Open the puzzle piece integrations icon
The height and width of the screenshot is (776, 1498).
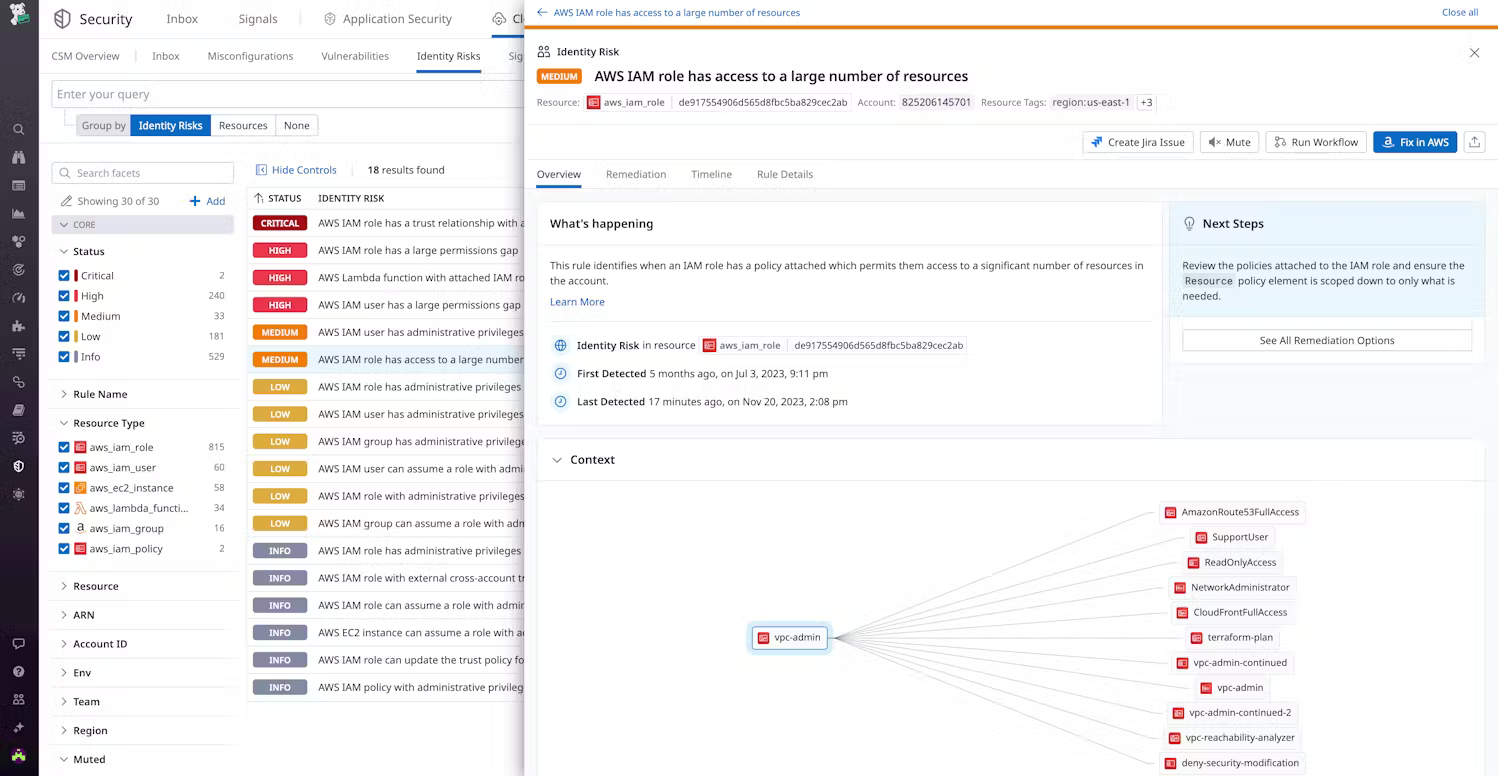coord(18,326)
